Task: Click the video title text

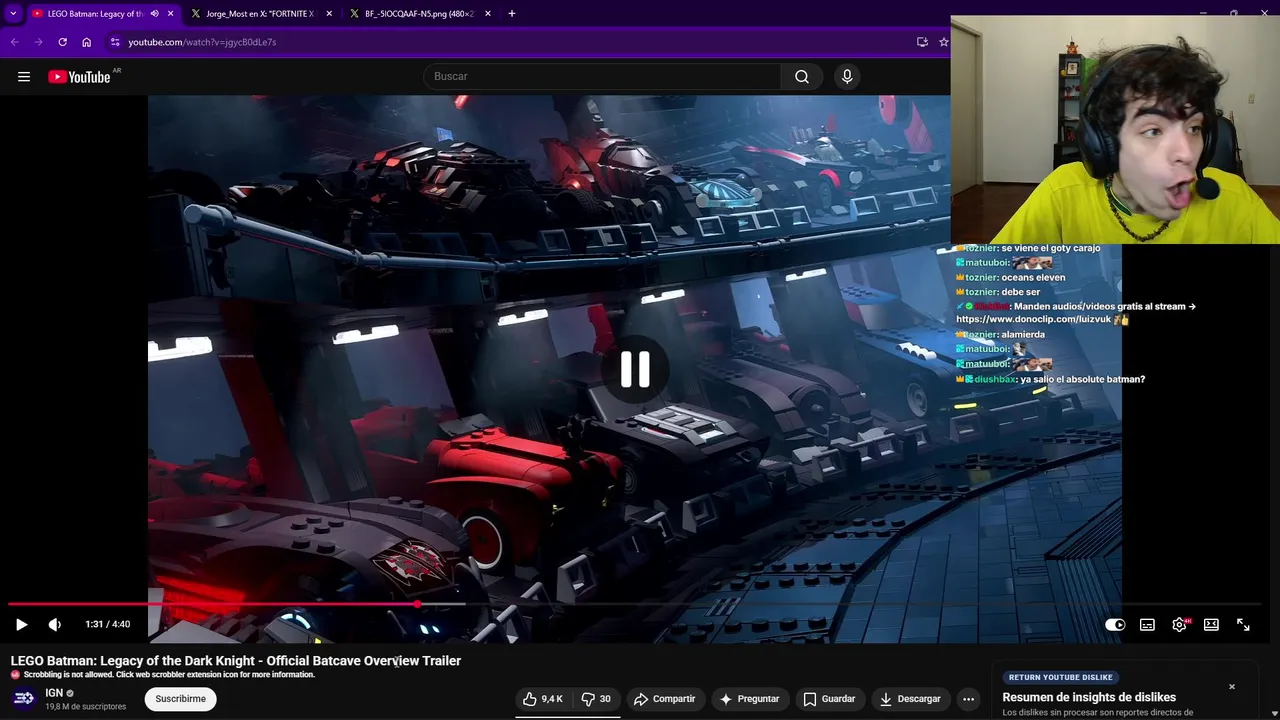Action: click(236, 661)
